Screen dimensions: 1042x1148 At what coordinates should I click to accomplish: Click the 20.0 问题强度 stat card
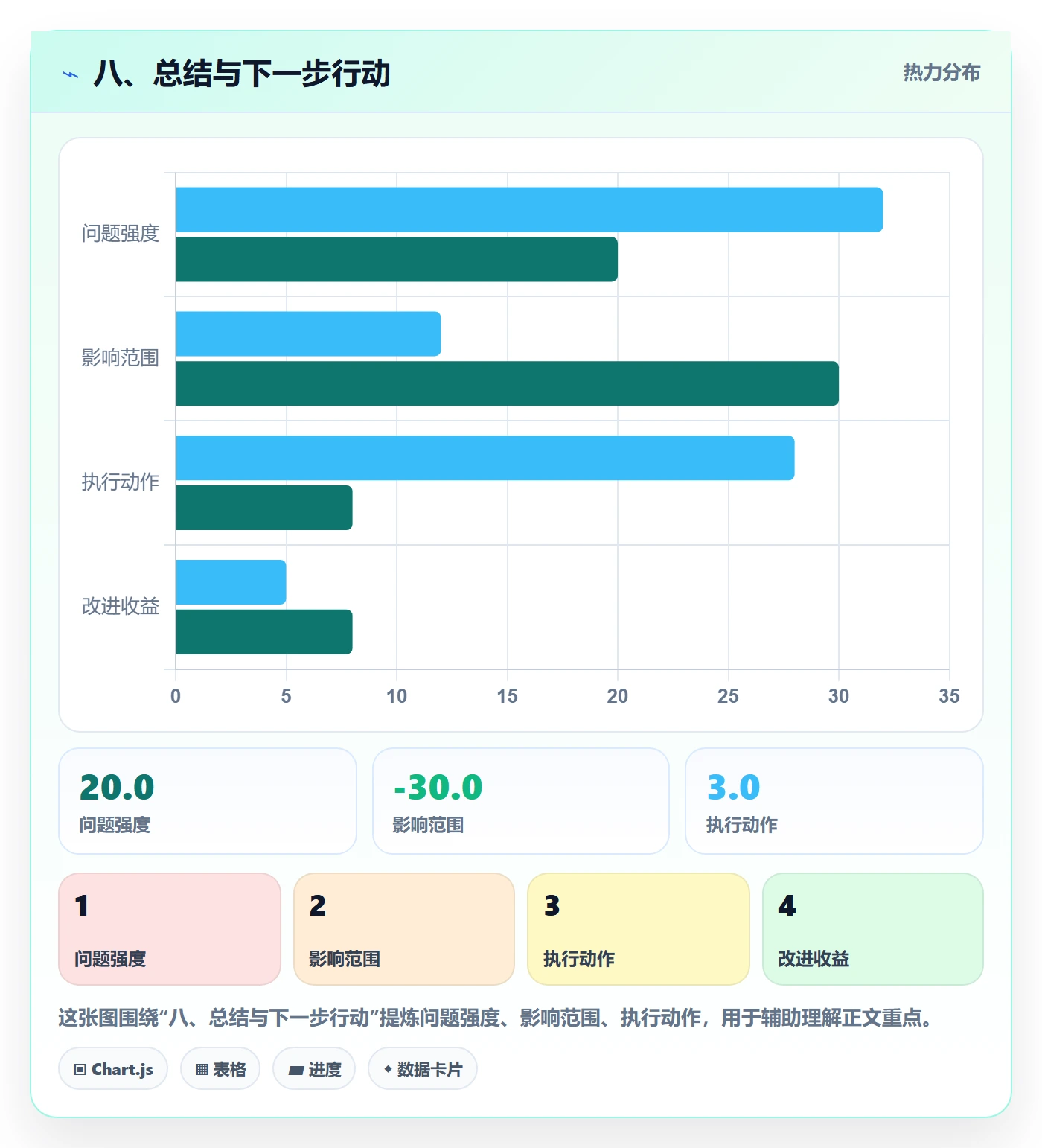pyautogui.click(x=208, y=801)
